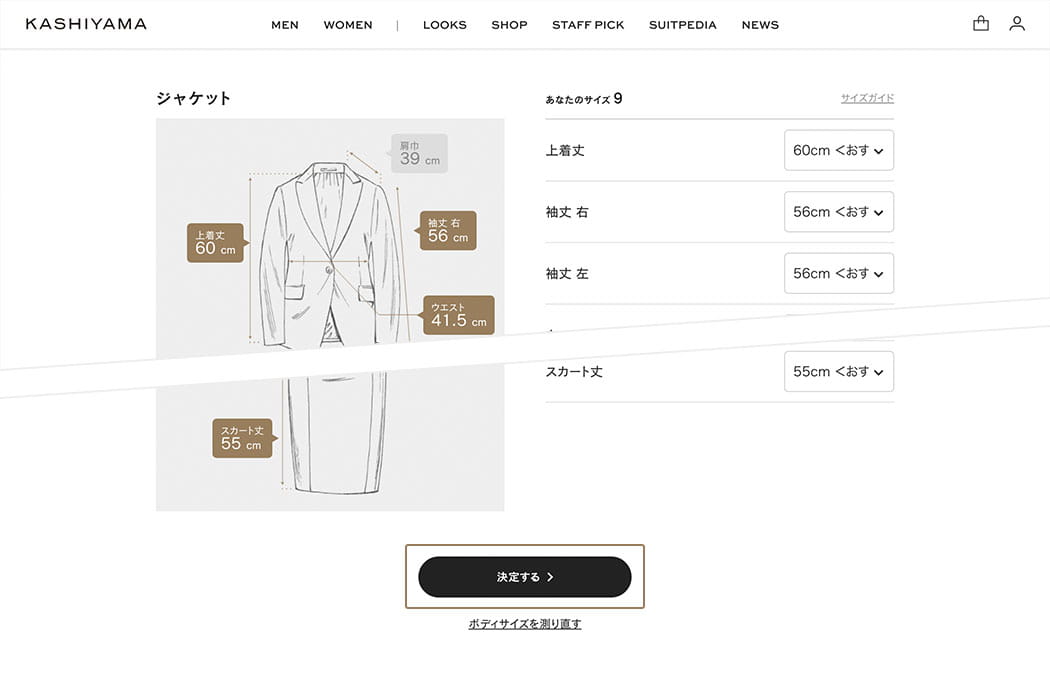Open the MEN menu
Image resolution: width=1050 pixels, height=700 pixels.
click(285, 25)
